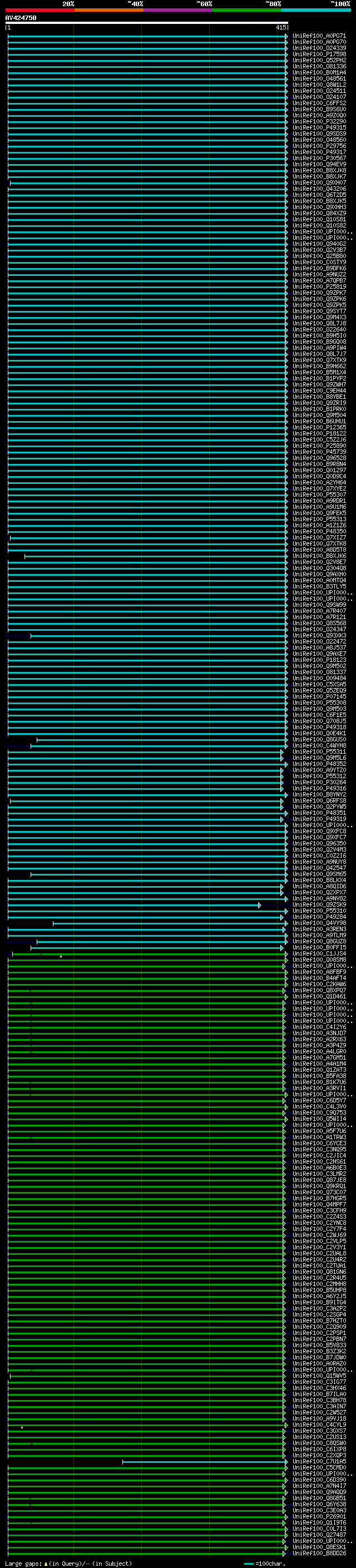Click the UniRef100_Q42547 label

point(319,868)
